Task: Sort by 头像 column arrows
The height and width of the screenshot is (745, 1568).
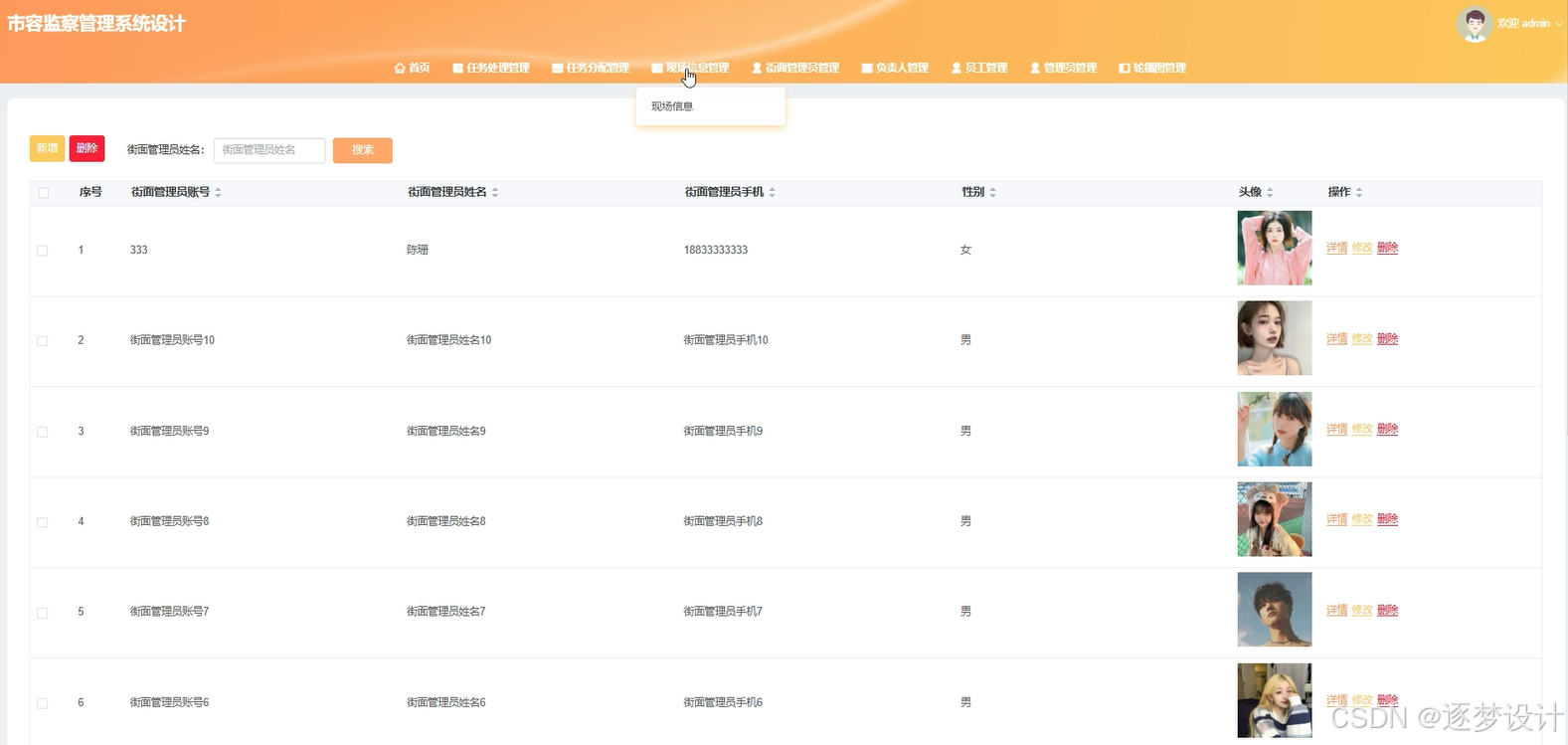Action: pos(1270,192)
